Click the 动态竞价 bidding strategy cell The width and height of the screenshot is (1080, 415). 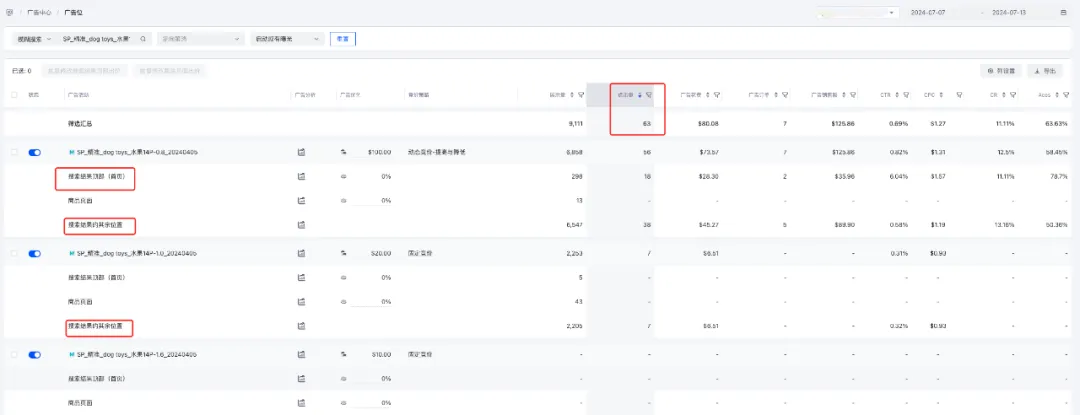pyautogui.click(x=437, y=152)
